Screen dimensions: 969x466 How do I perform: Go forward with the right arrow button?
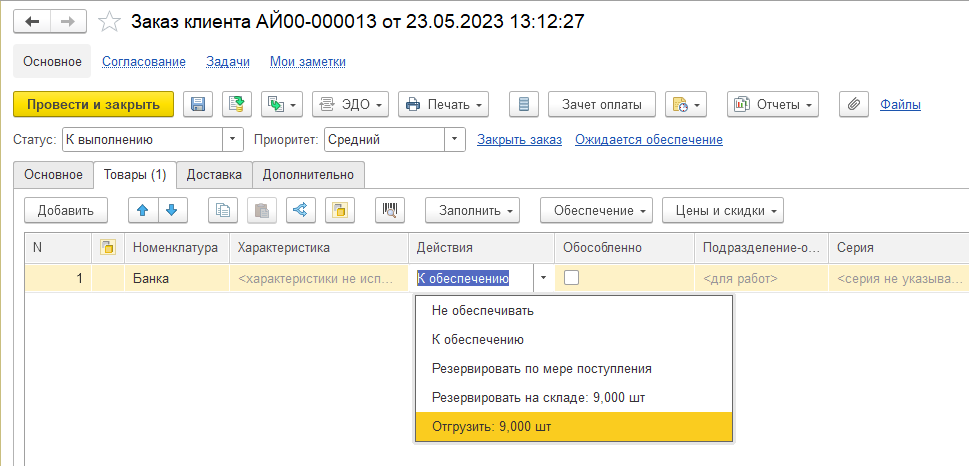coord(69,22)
